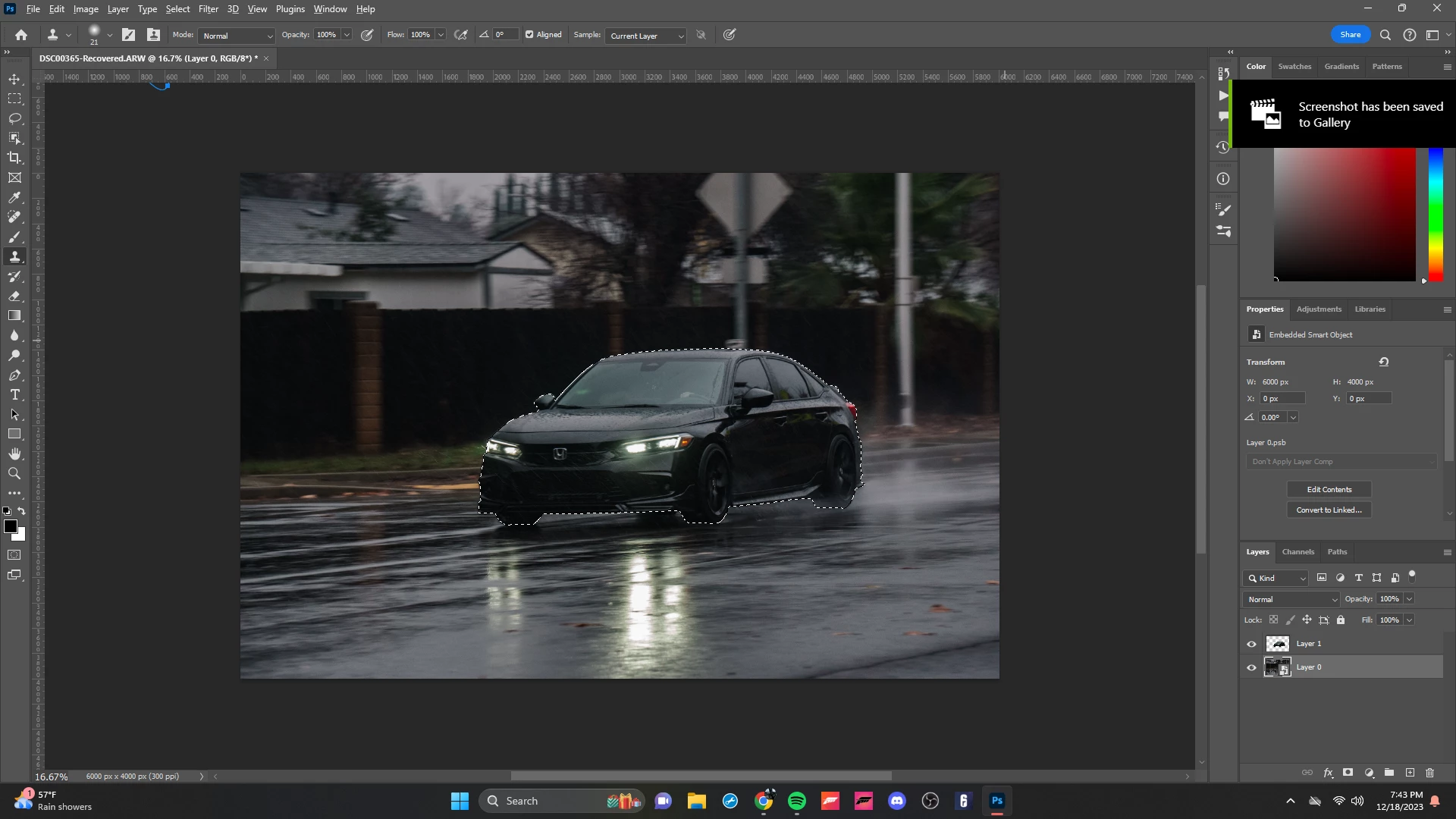Viewport: 1456px width, 819px height.
Task: Open the clone stamp Mode dropdown
Action: point(237,36)
